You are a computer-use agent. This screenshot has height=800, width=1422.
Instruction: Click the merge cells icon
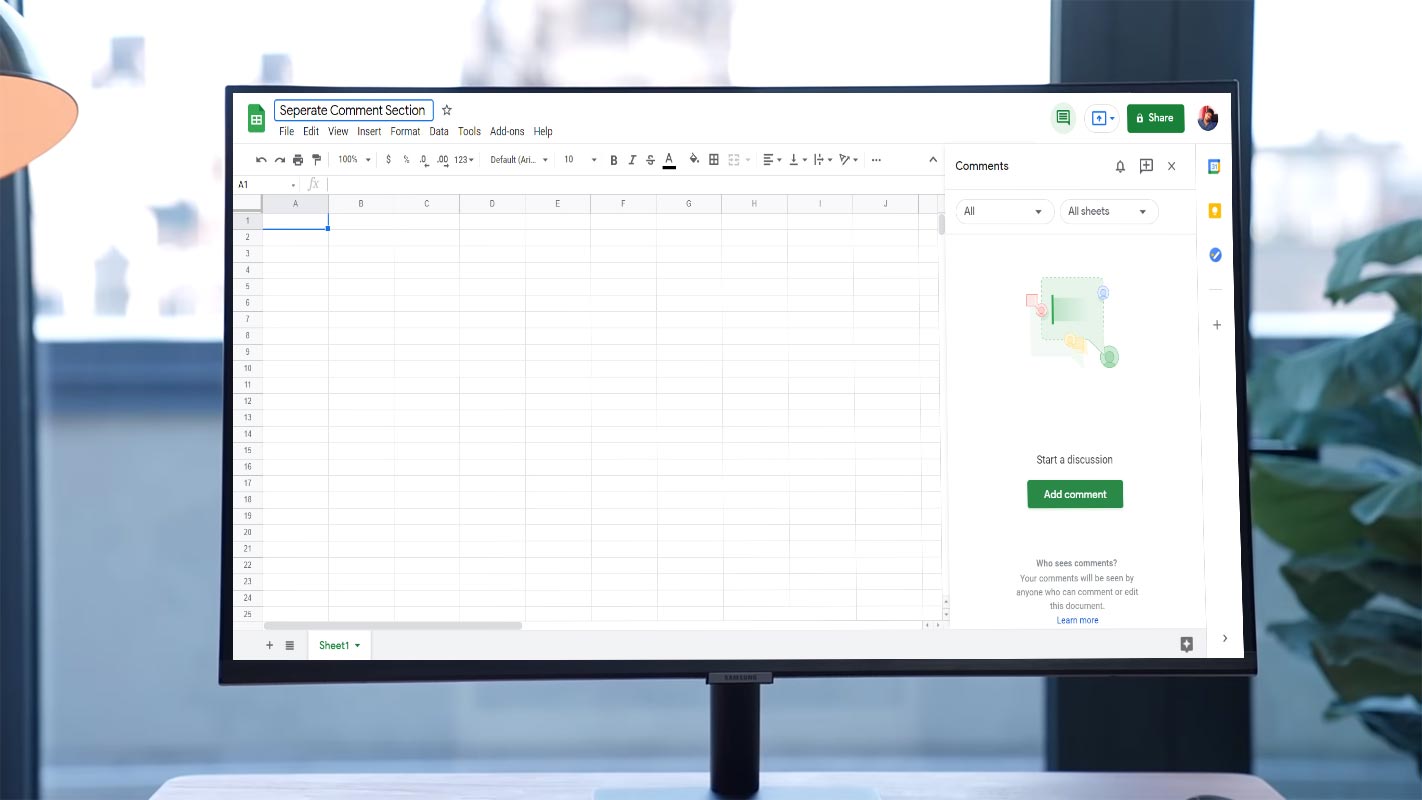(x=734, y=160)
